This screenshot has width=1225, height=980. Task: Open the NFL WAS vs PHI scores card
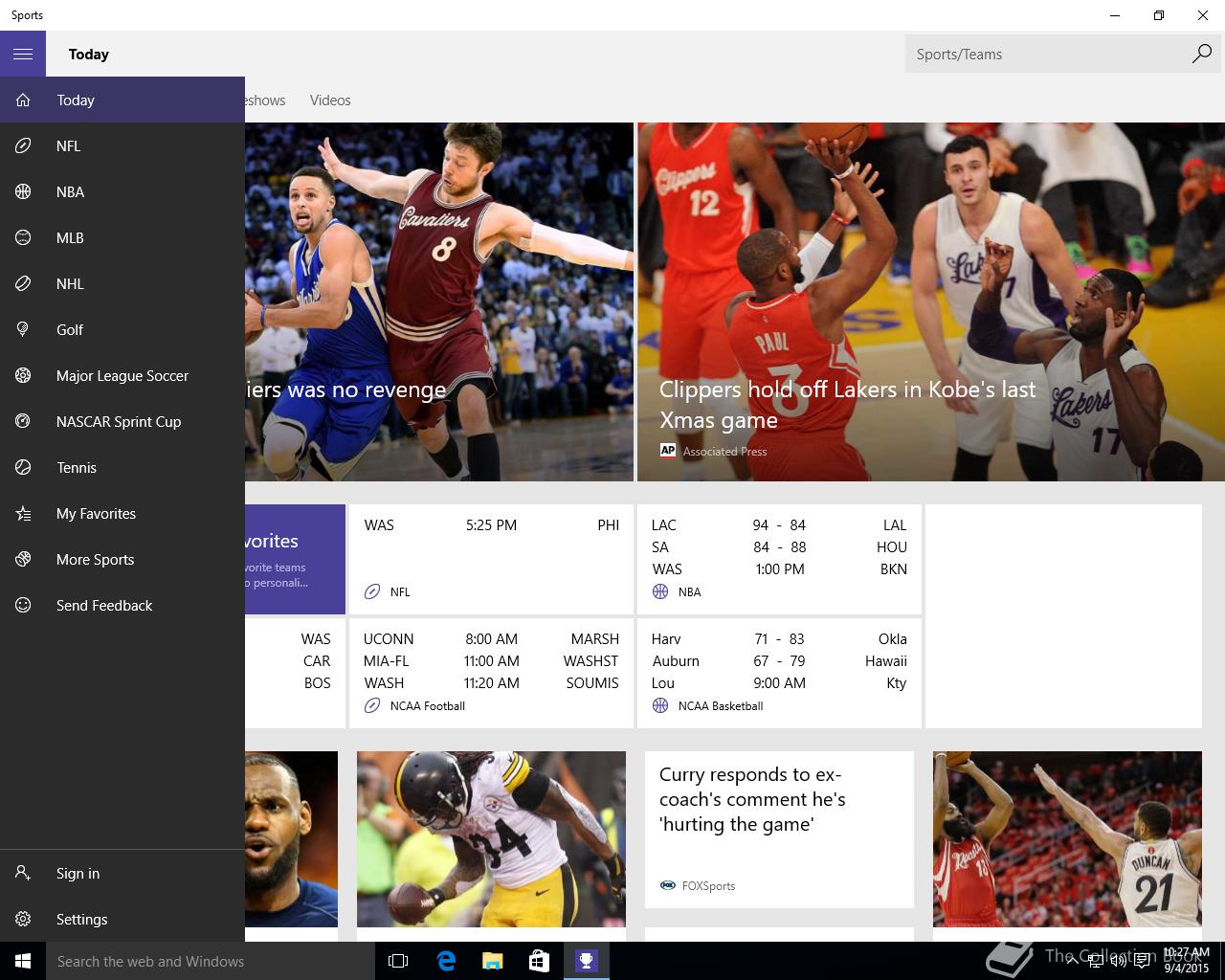pos(491,559)
